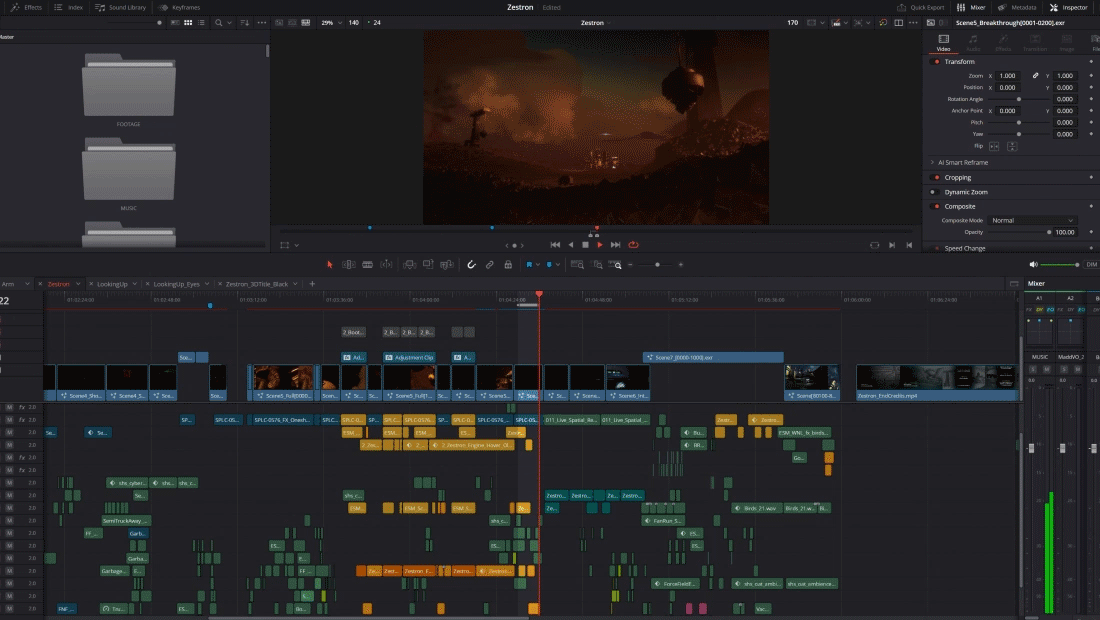Viewport: 1100px width, 620px height.
Task: Toggle the Loop playback button
Action: tap(633, 245)
